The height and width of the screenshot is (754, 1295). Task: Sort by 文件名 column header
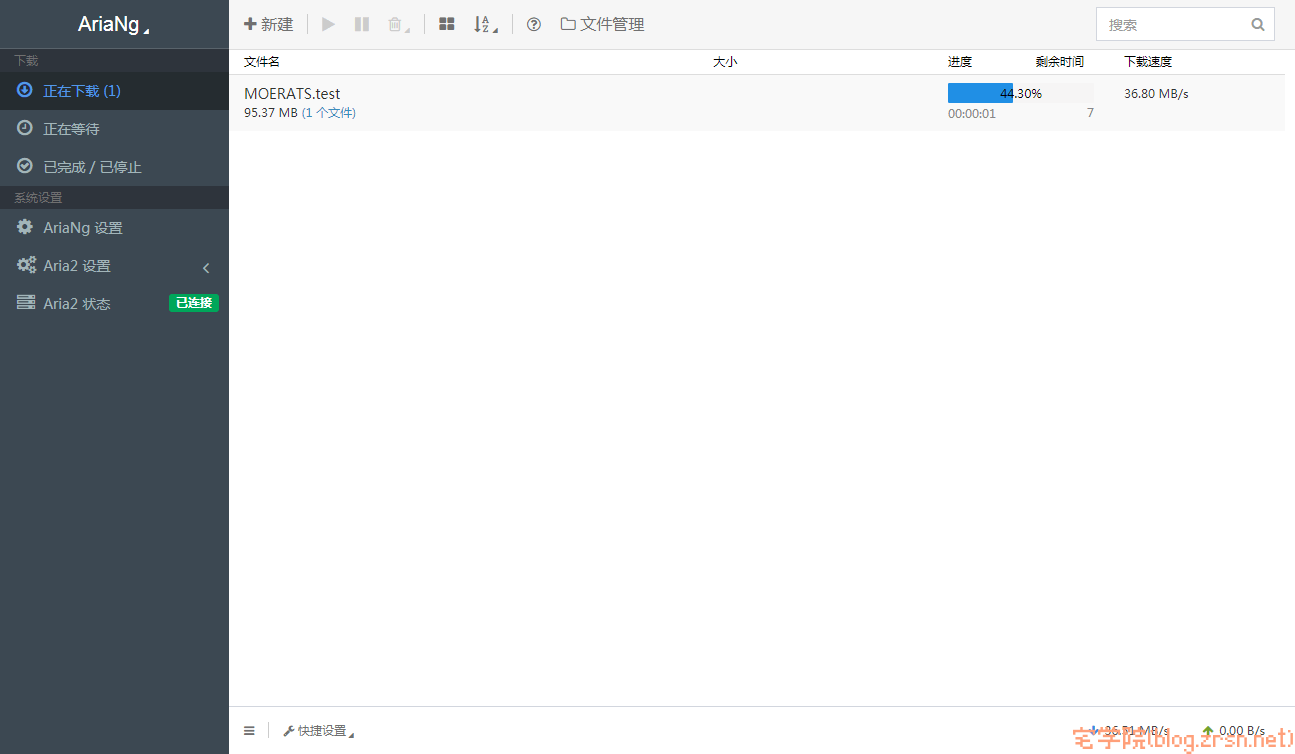coord(262,62)
